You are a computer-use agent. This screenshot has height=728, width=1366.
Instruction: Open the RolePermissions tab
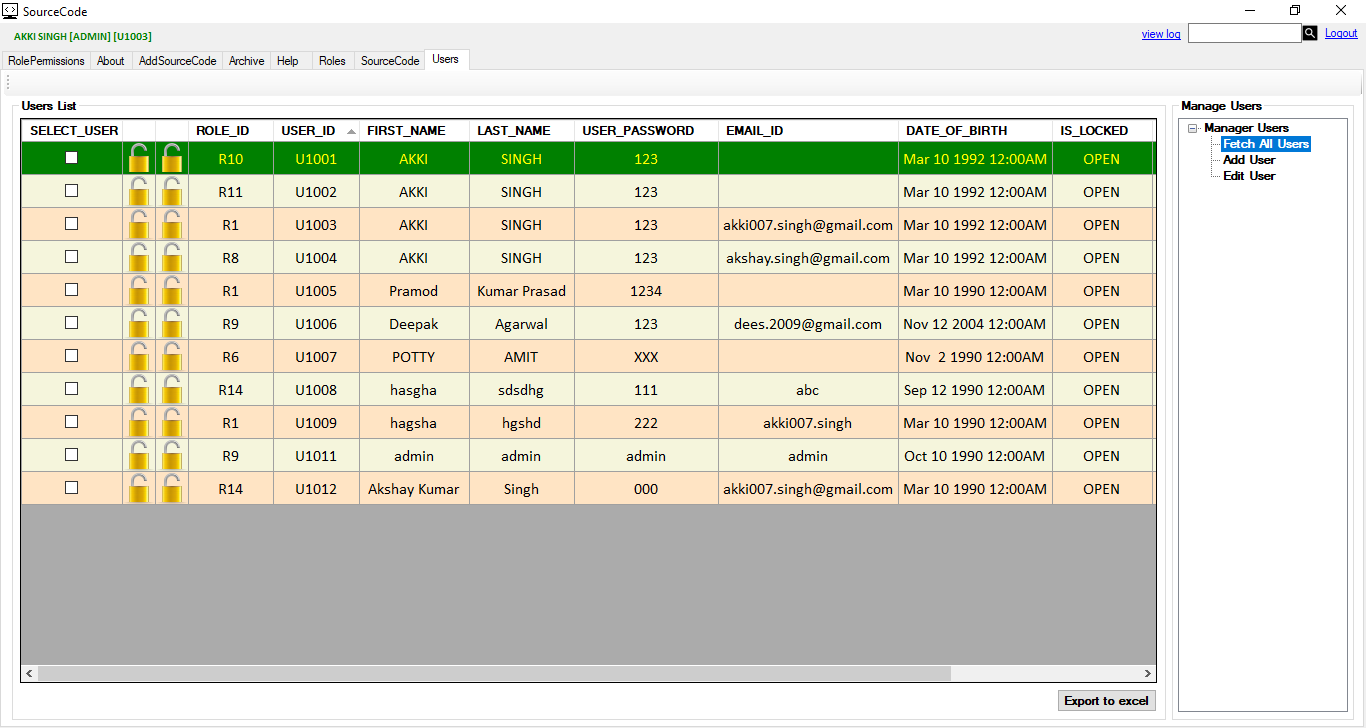(x=46, y=61)
